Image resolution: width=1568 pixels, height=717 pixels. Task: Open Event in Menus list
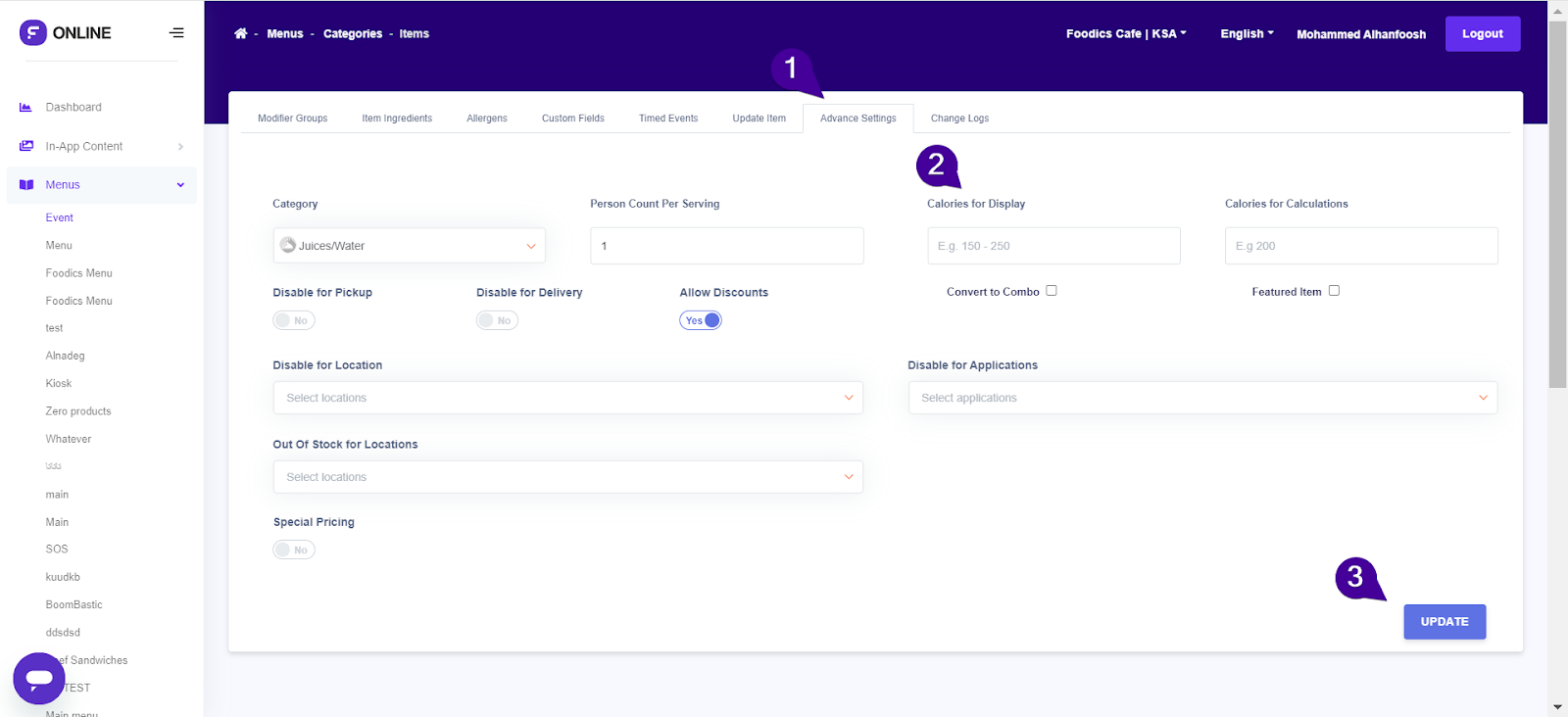60,217
